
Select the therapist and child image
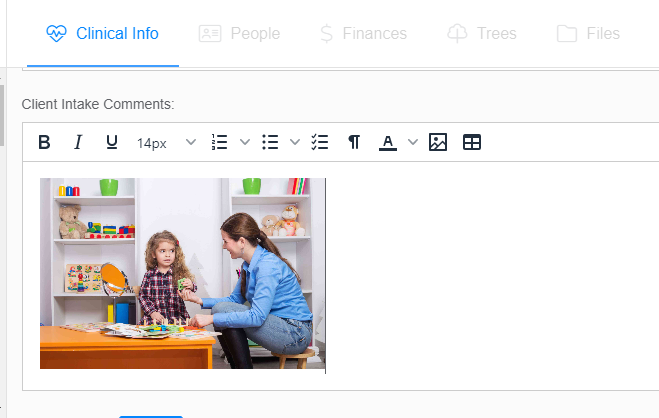point(182,273)
